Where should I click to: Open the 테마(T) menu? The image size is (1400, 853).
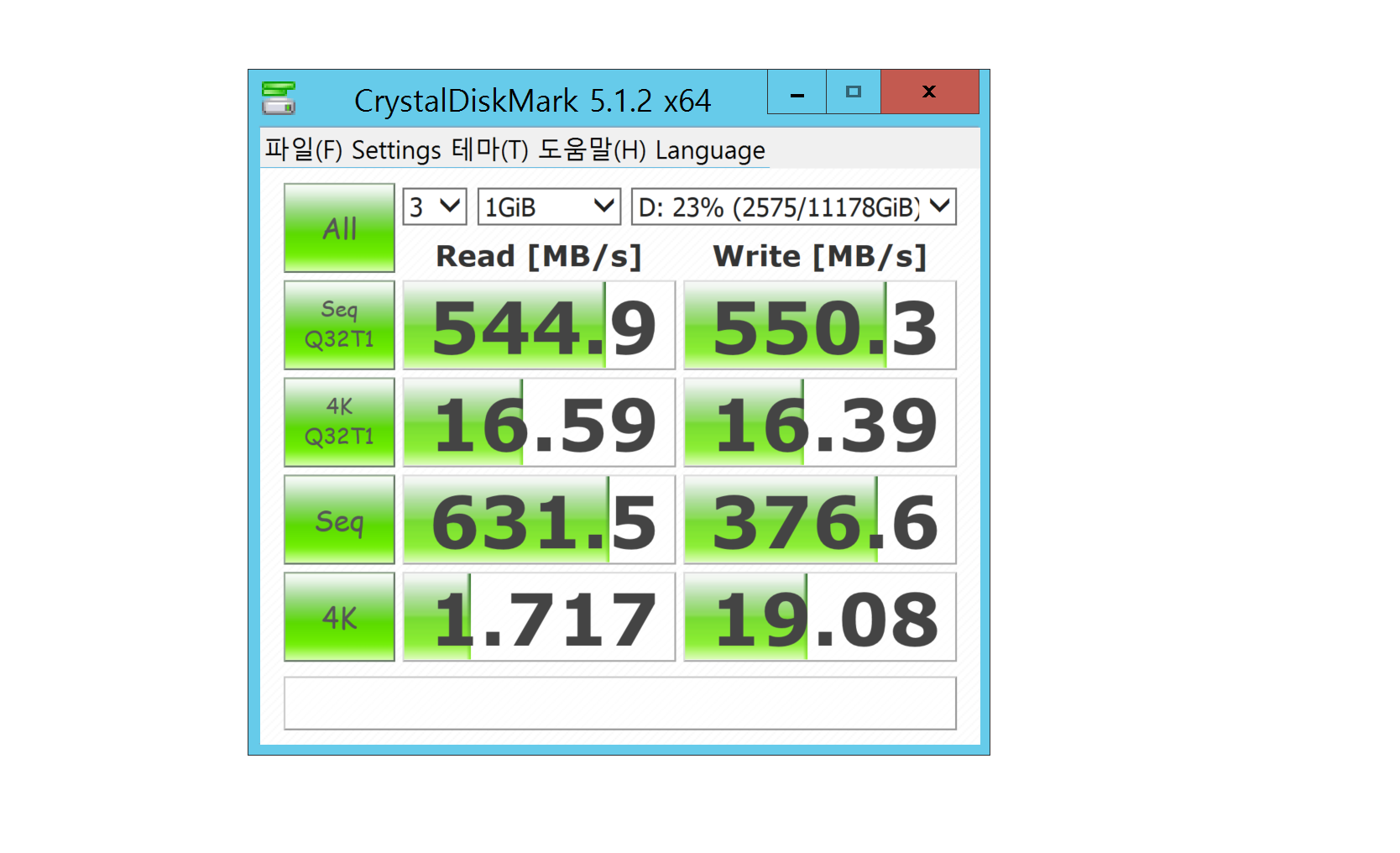[490, 149]
